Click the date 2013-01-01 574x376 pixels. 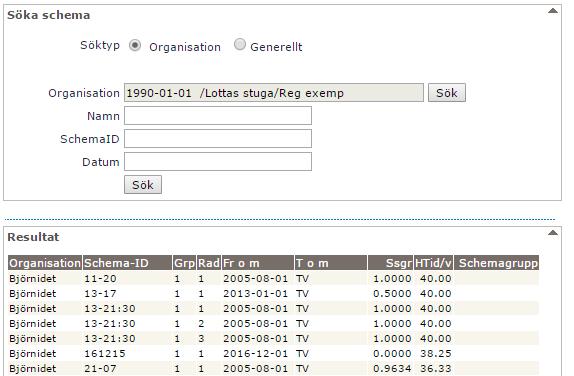click(256, 294)
